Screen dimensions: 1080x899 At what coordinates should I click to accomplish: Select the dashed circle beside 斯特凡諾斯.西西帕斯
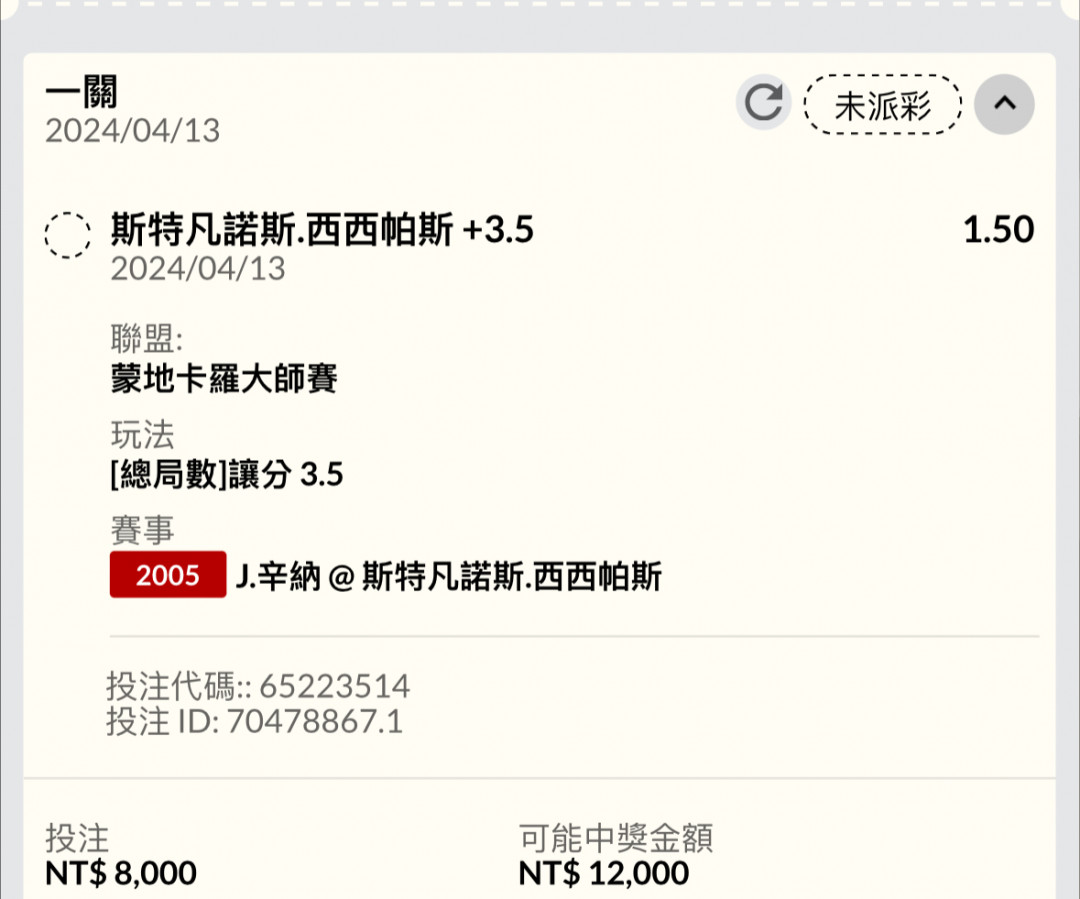tap(68, 235)
